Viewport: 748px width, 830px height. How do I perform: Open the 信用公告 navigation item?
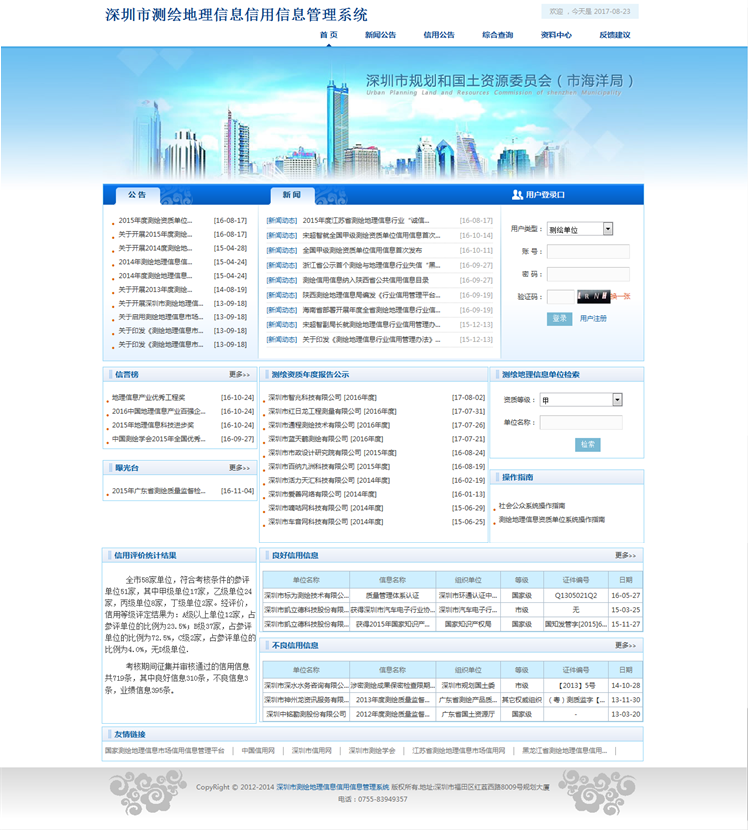pos(439,35)
